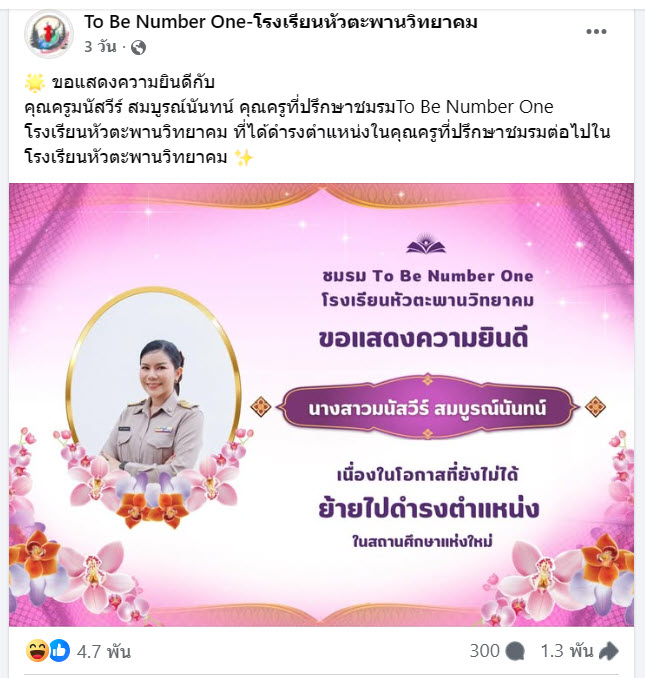The image size is (645, 678).
Task: Click the blue like reaction icon
Action: pos(60,650)
